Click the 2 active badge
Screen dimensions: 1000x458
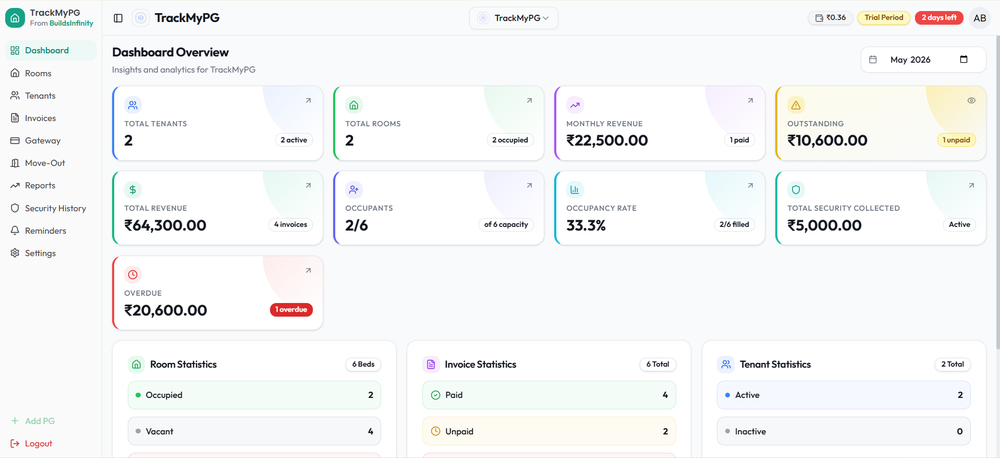(294, 140)
